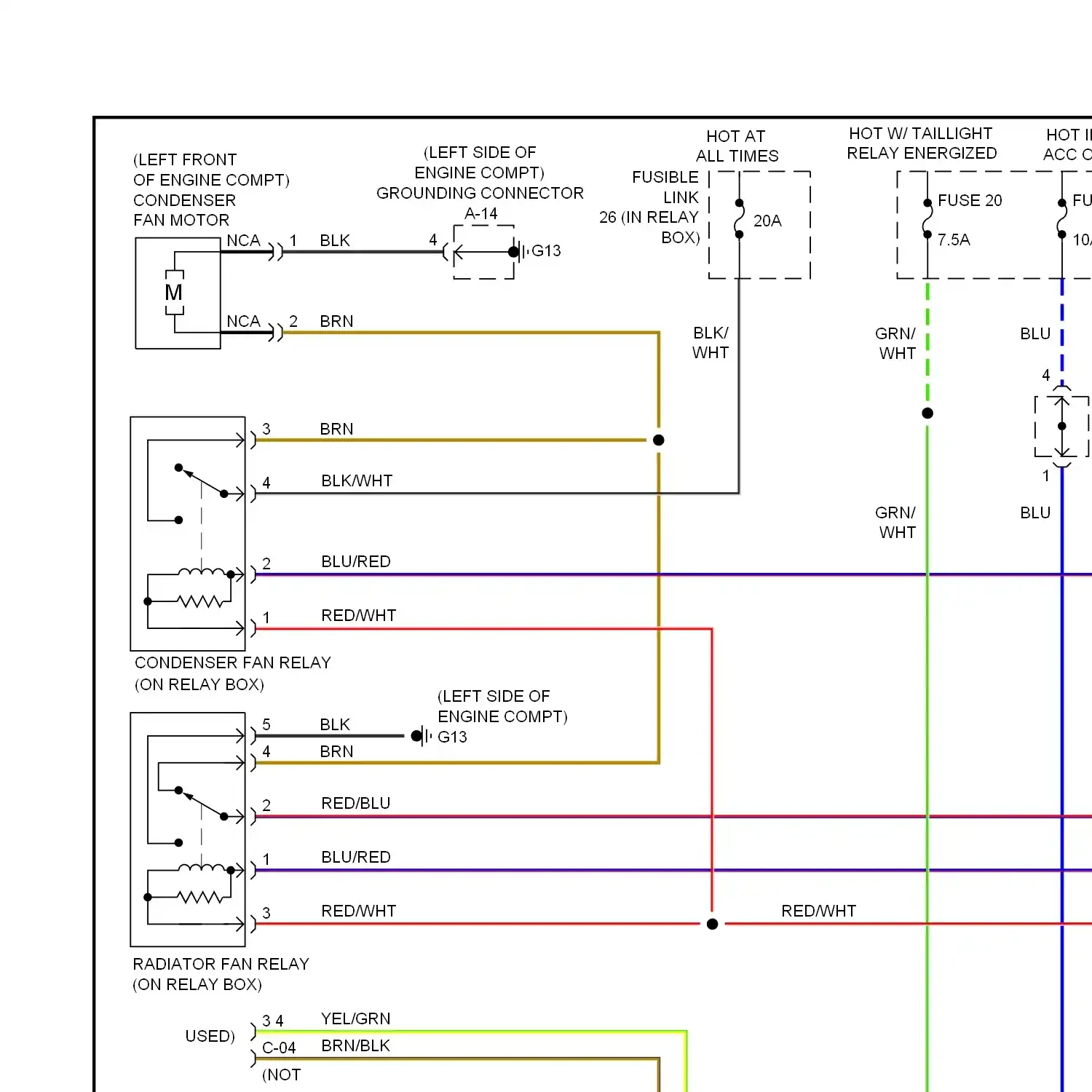Click the 'GROUNDING CONNECTOR' label

pos(480,193)
